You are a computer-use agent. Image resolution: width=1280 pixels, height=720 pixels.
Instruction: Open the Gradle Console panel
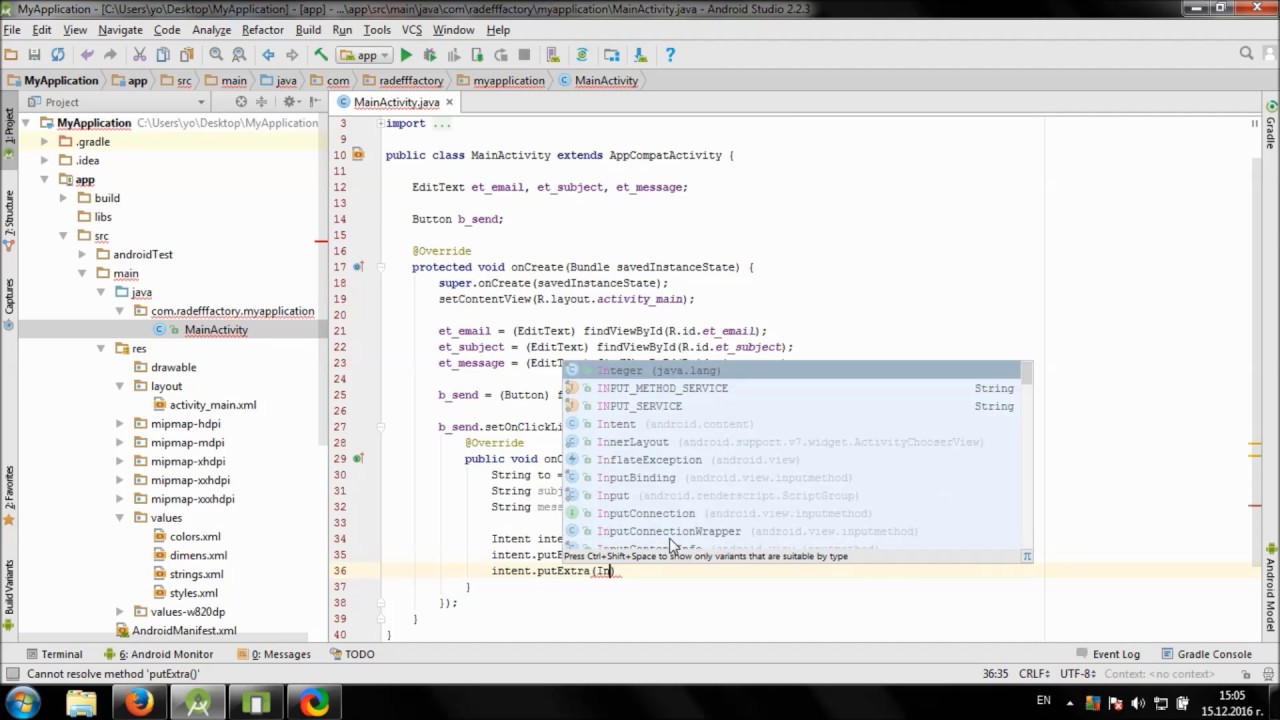(x=1206, y=654)
